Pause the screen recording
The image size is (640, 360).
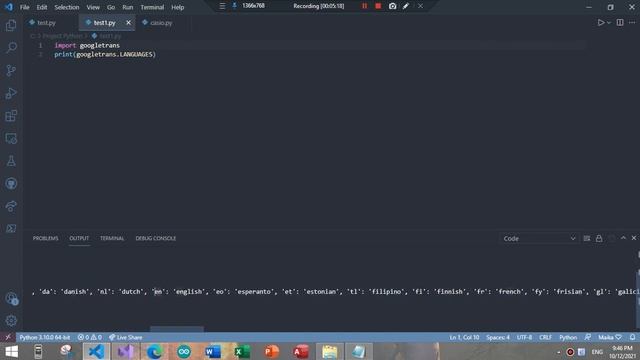(x=364, y=6)
